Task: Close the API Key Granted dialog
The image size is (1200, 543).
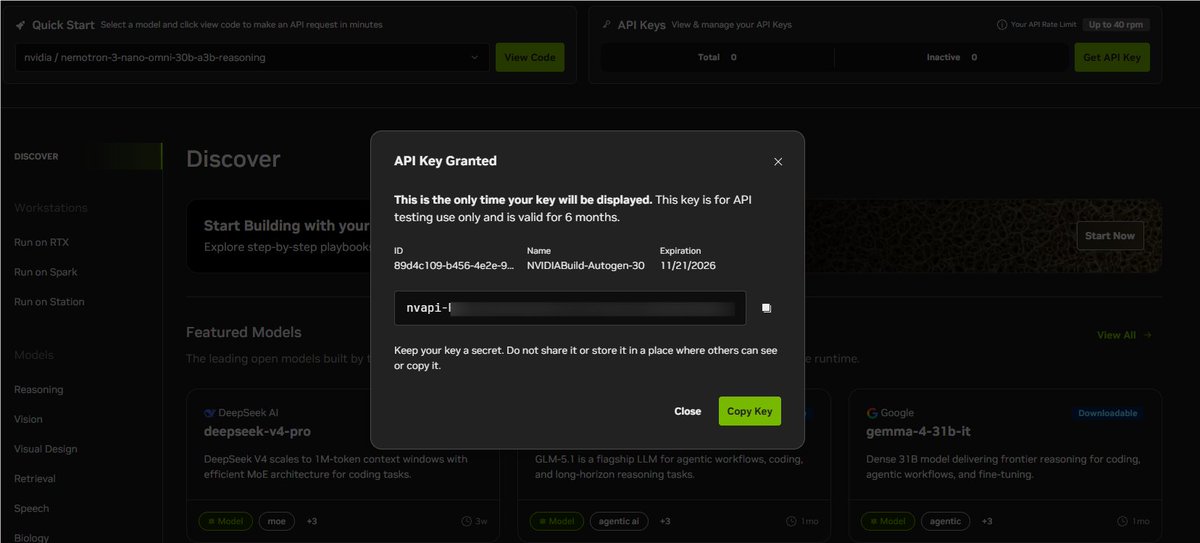Action: [778, 161]
